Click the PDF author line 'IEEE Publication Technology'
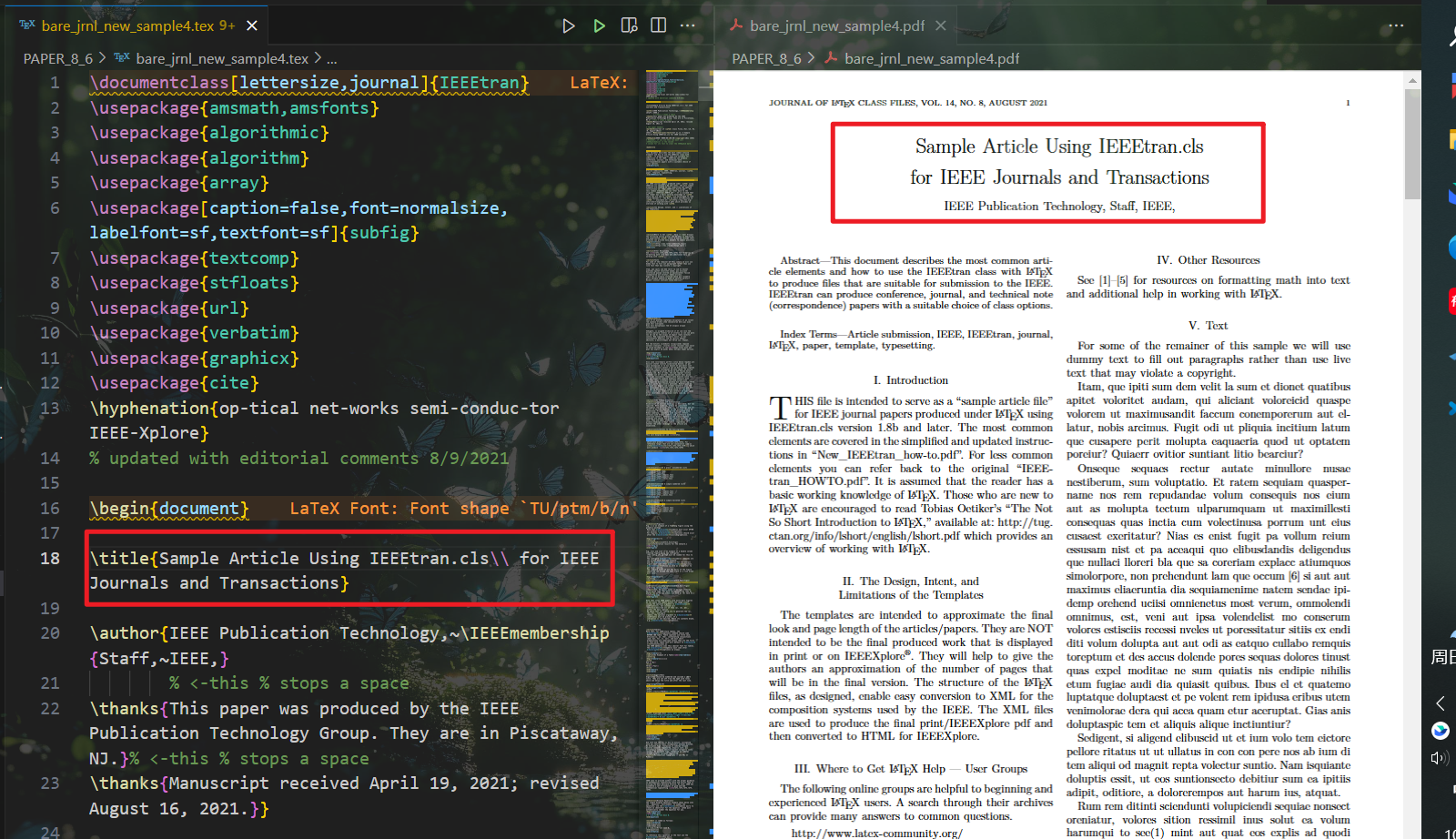Screen dimensions: 1456x839 pos(1059,207)
